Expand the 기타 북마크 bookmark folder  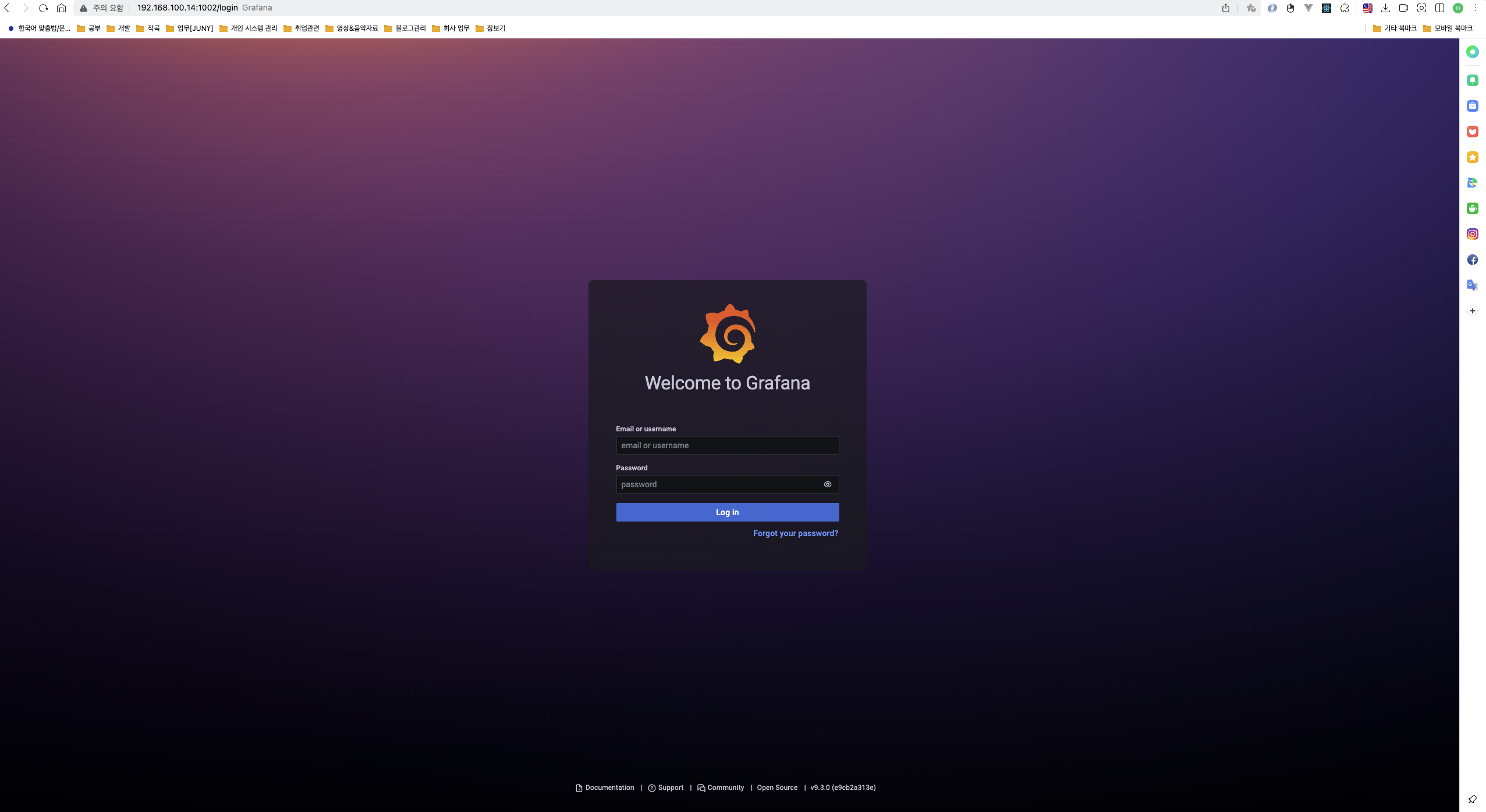click(1394, 29)
